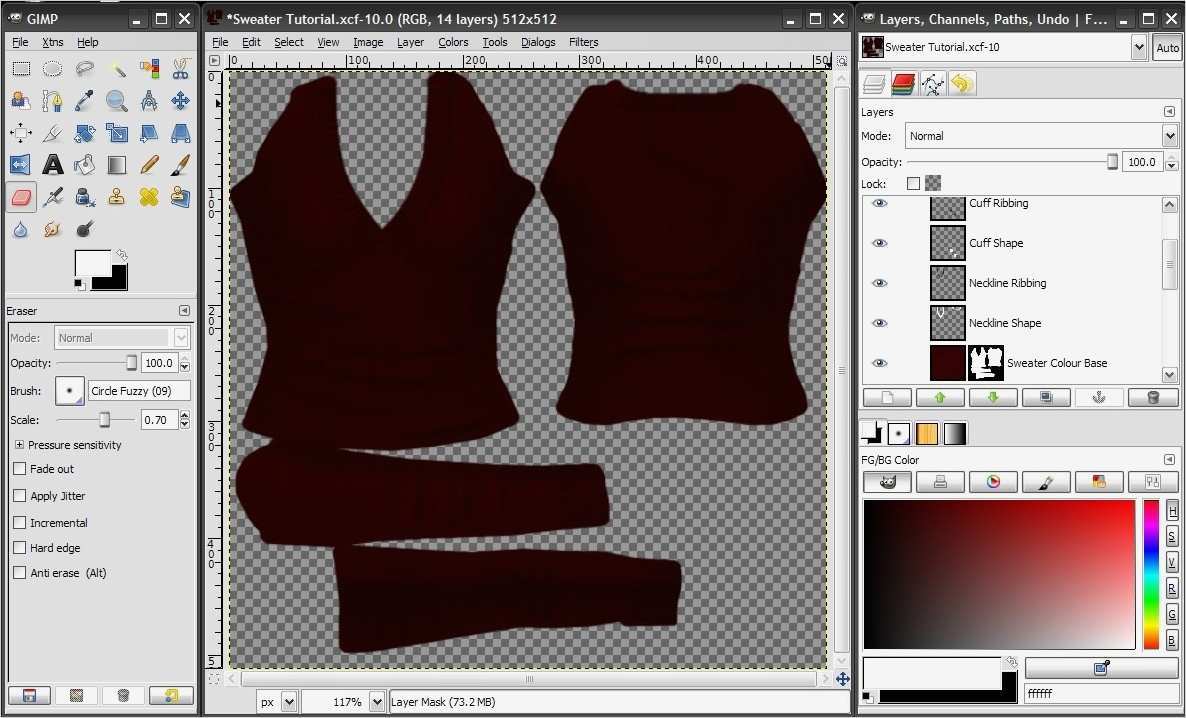Select the Scissors Select tool

(x=180, y=69)
